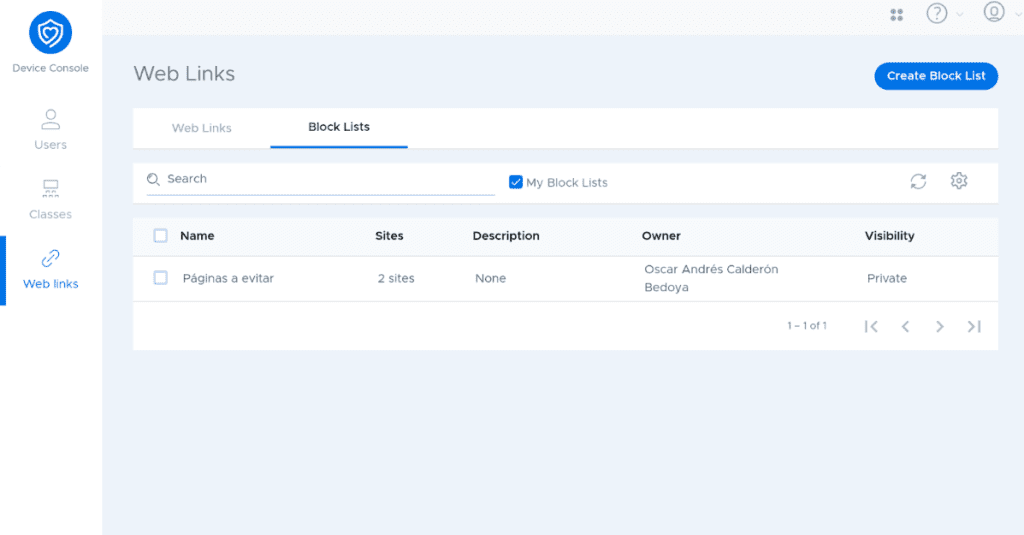Expand the user account profile menu
This screenshot has width=1024, height=535.
coord(994,13)
